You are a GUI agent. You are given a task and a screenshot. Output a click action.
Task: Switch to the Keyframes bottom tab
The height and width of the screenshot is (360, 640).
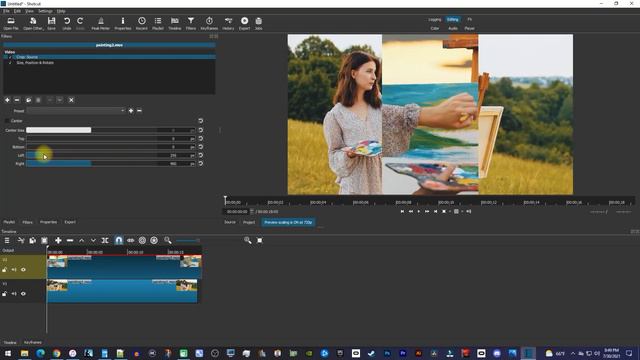(x=33, y=342)
